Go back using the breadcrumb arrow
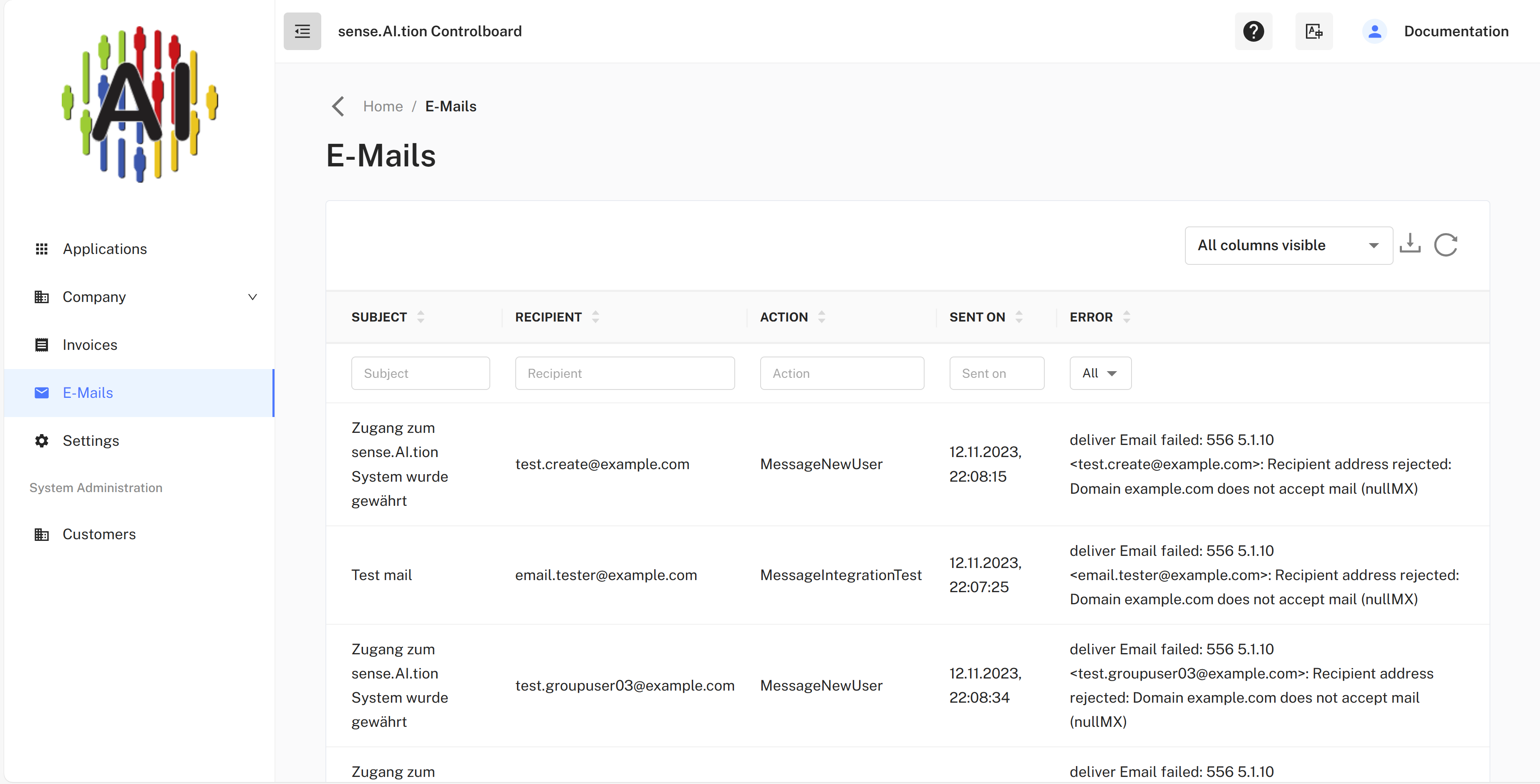 click(338, 106)
